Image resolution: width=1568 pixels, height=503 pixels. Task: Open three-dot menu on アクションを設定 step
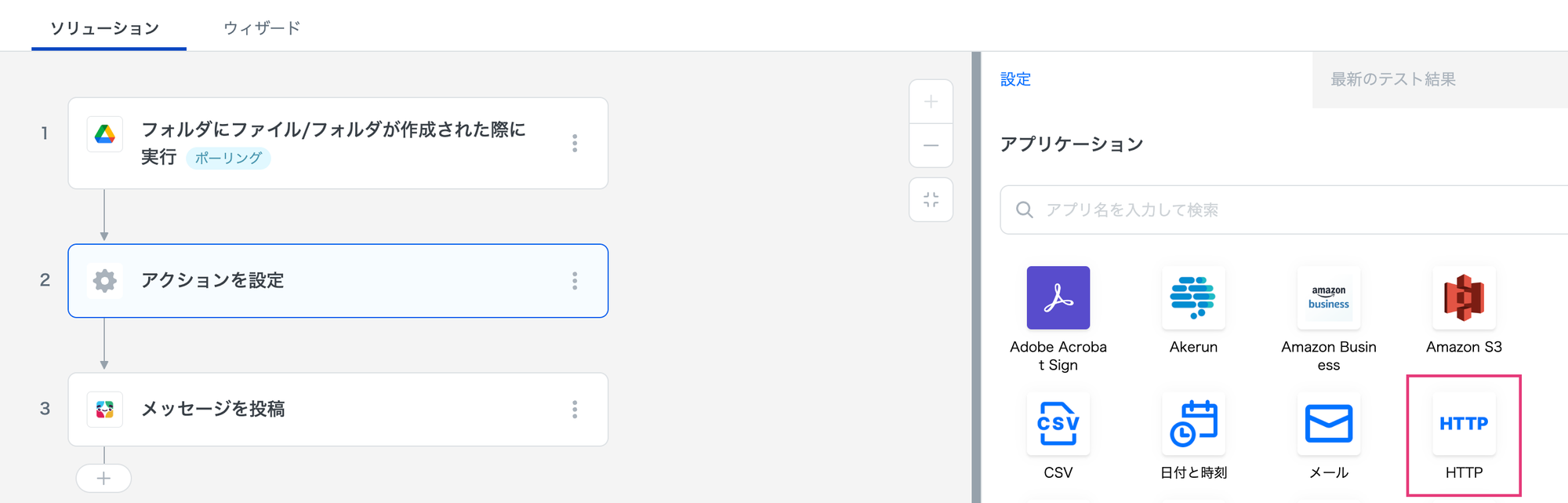[x=575, y=281]
